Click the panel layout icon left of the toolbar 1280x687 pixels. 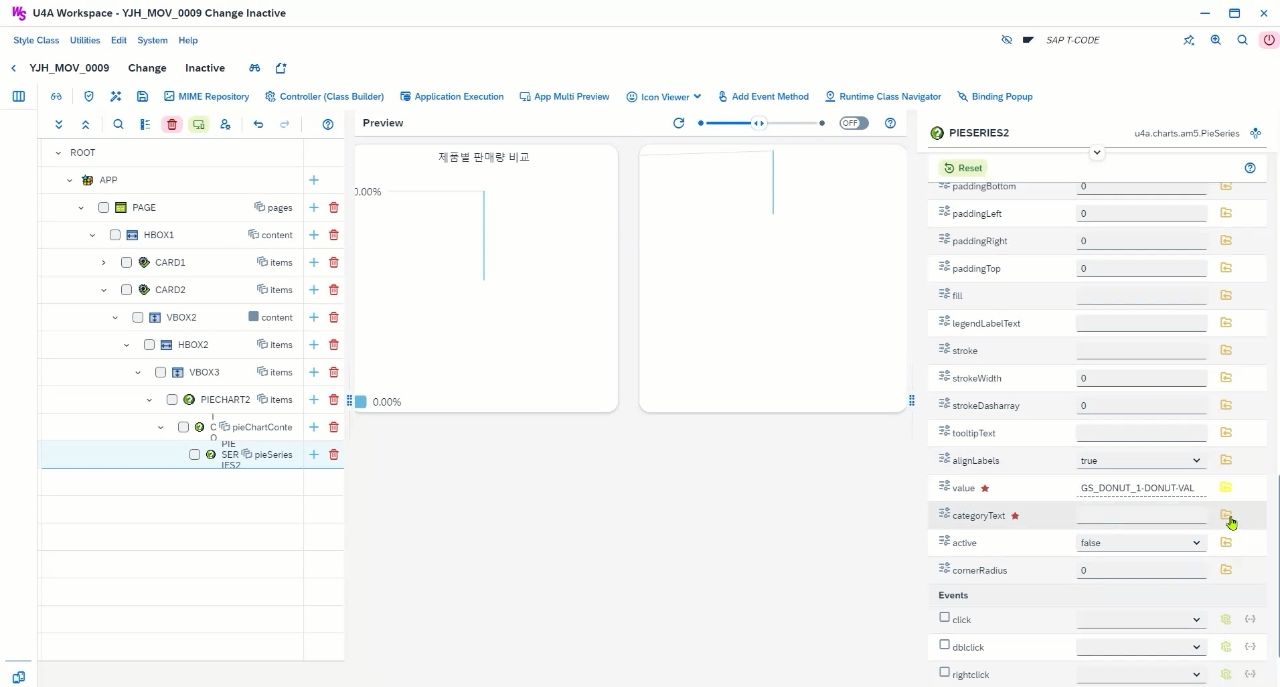pos(18,97)
